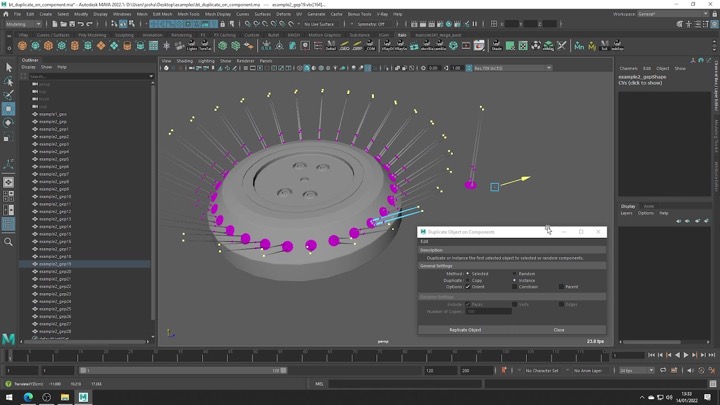Select the arrow Select tool in toolbox

click(9, 68)
